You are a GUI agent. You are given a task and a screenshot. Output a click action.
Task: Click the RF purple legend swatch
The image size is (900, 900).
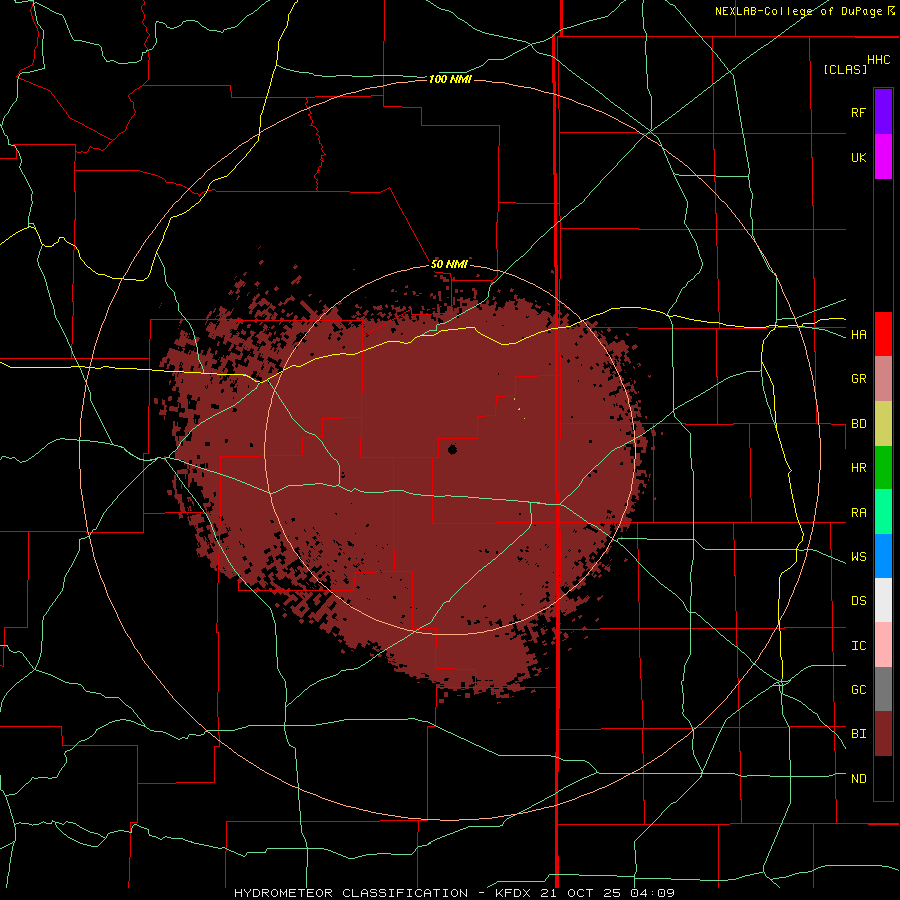coord(883,112)
